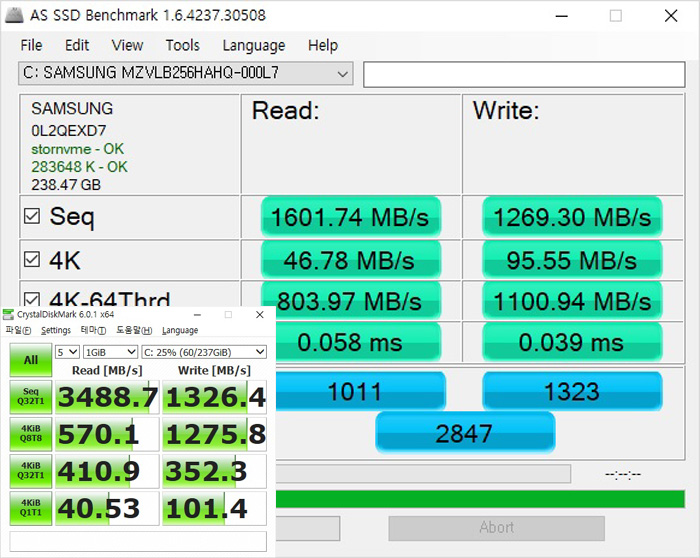The width and height of the screenshot is (700, 558).
Task: Expand the SAMSUNG MZVLB256HAHQ drive dropdown
Action: [186, 73]
